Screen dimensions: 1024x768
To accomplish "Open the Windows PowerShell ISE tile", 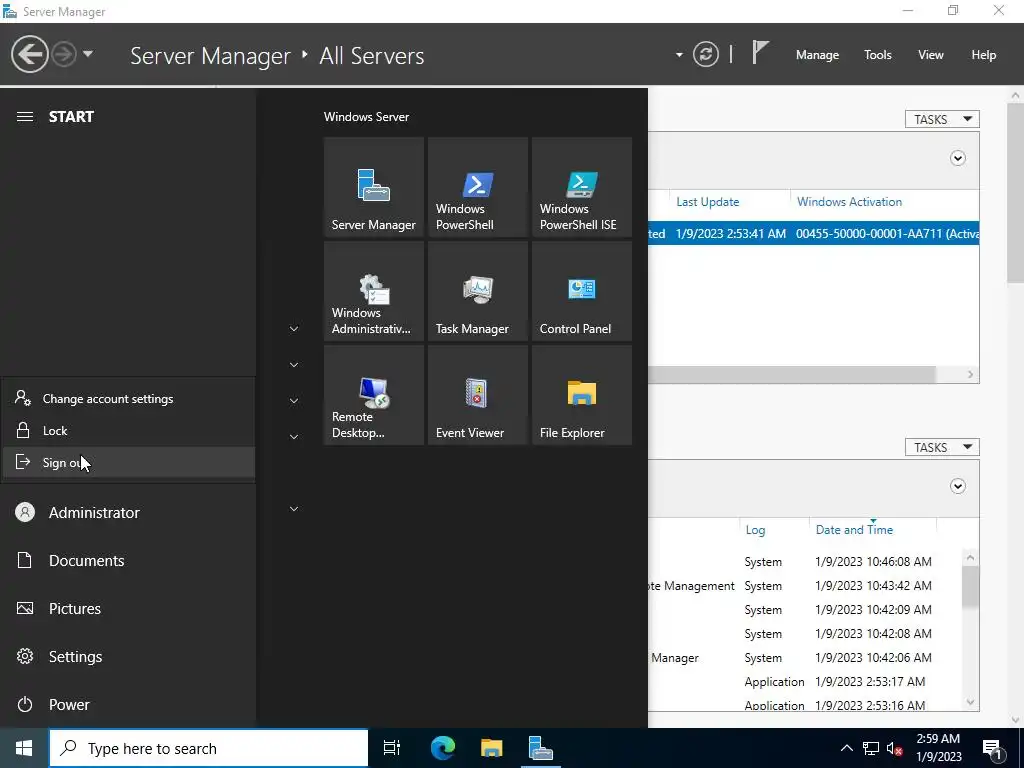I will [x=582, y=187].
